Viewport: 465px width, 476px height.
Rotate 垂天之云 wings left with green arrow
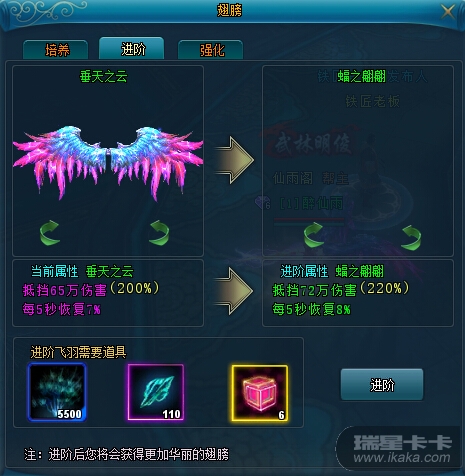pyautogui.click(x=50, y=233)
